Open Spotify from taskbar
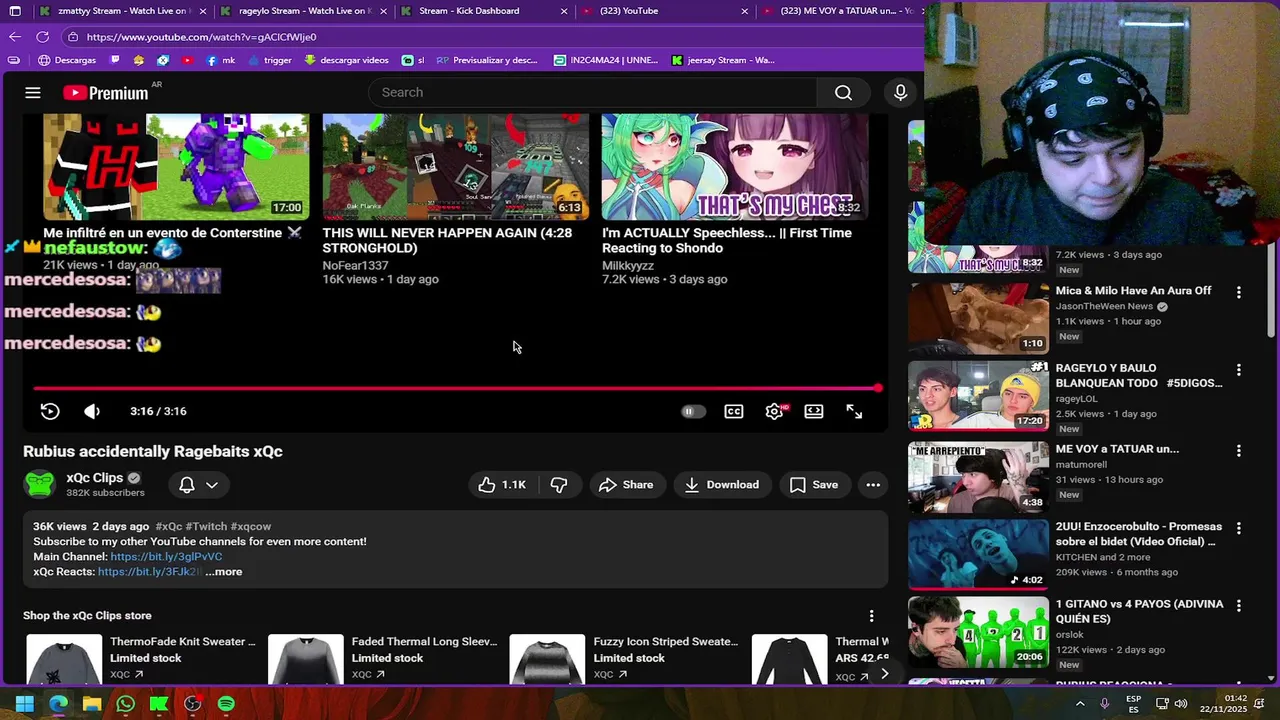Viewport: 1280px width, 720px height. (226, 704)
